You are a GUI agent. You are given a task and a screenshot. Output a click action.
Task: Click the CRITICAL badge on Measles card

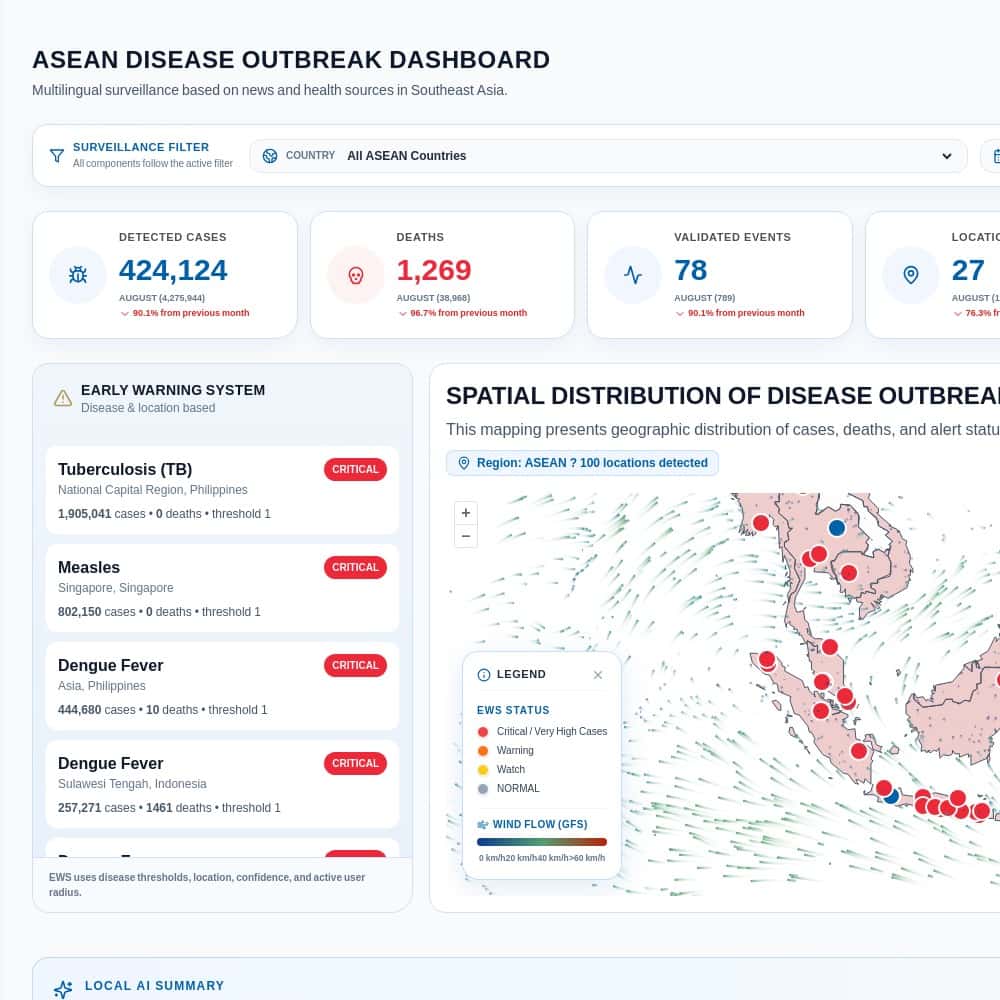point(355,568)
